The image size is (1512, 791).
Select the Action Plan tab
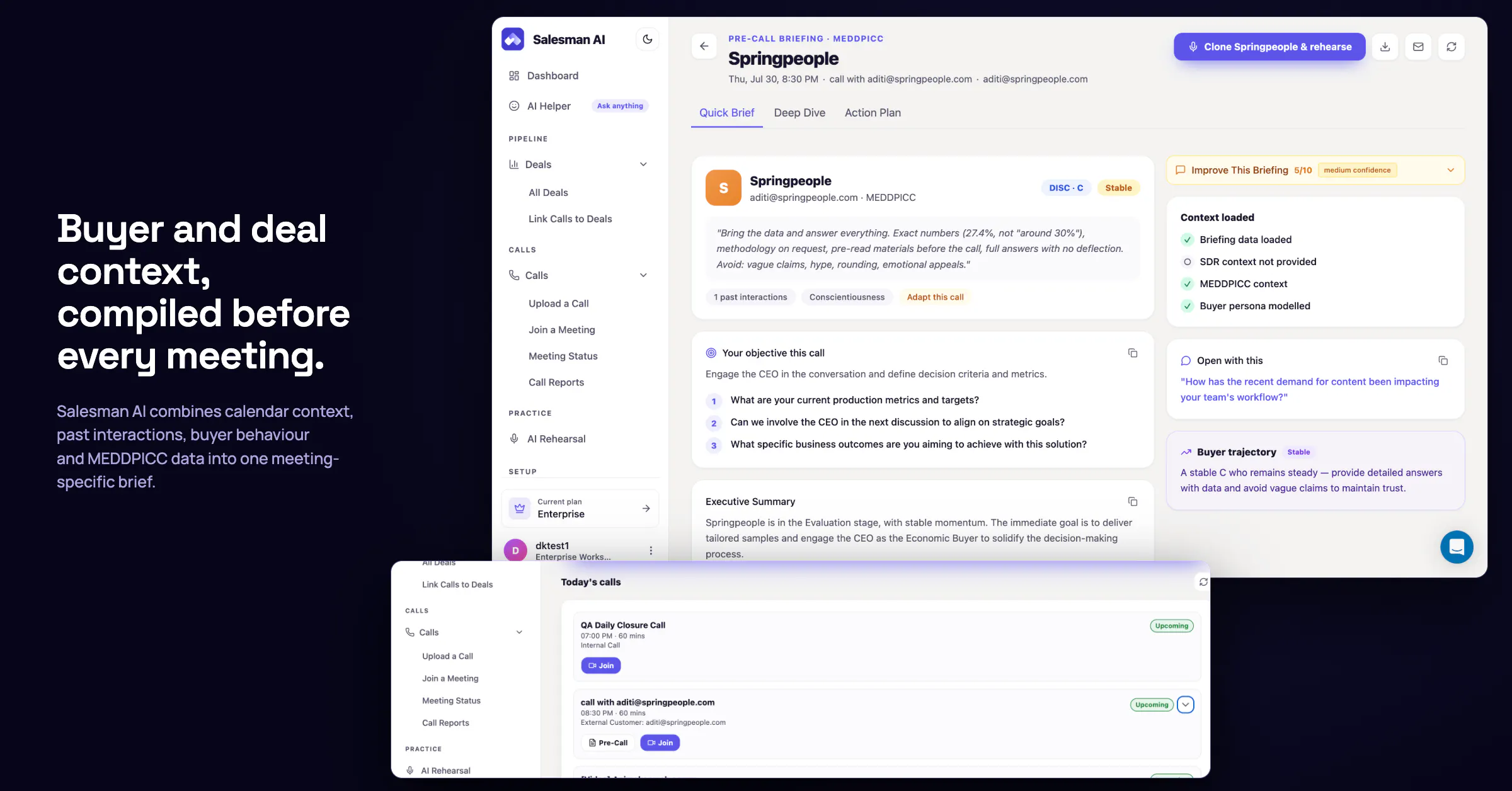tap(873, 113)
